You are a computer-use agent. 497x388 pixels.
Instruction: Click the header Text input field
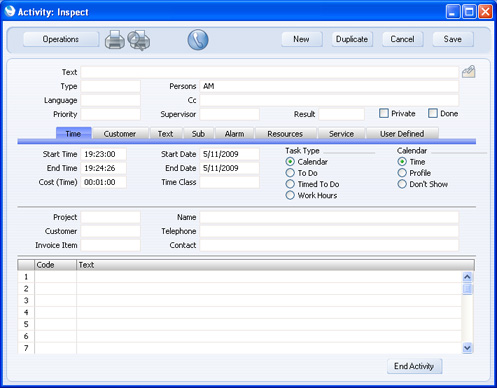click(x=270, y=72)
